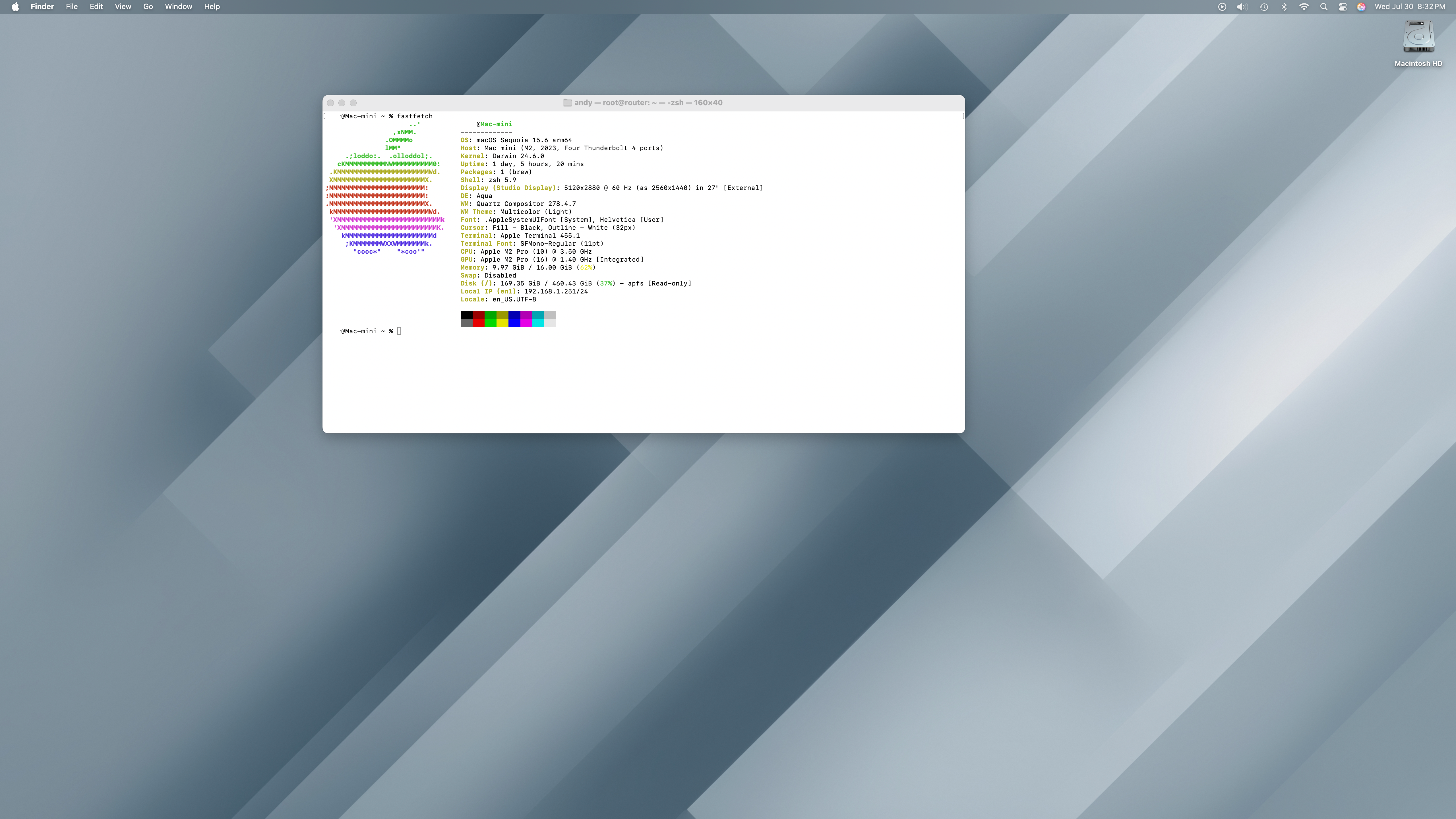1456x819 pixels.
Task: Click the 'Packages: 1 (brew)' line
Action: point(496,172)
